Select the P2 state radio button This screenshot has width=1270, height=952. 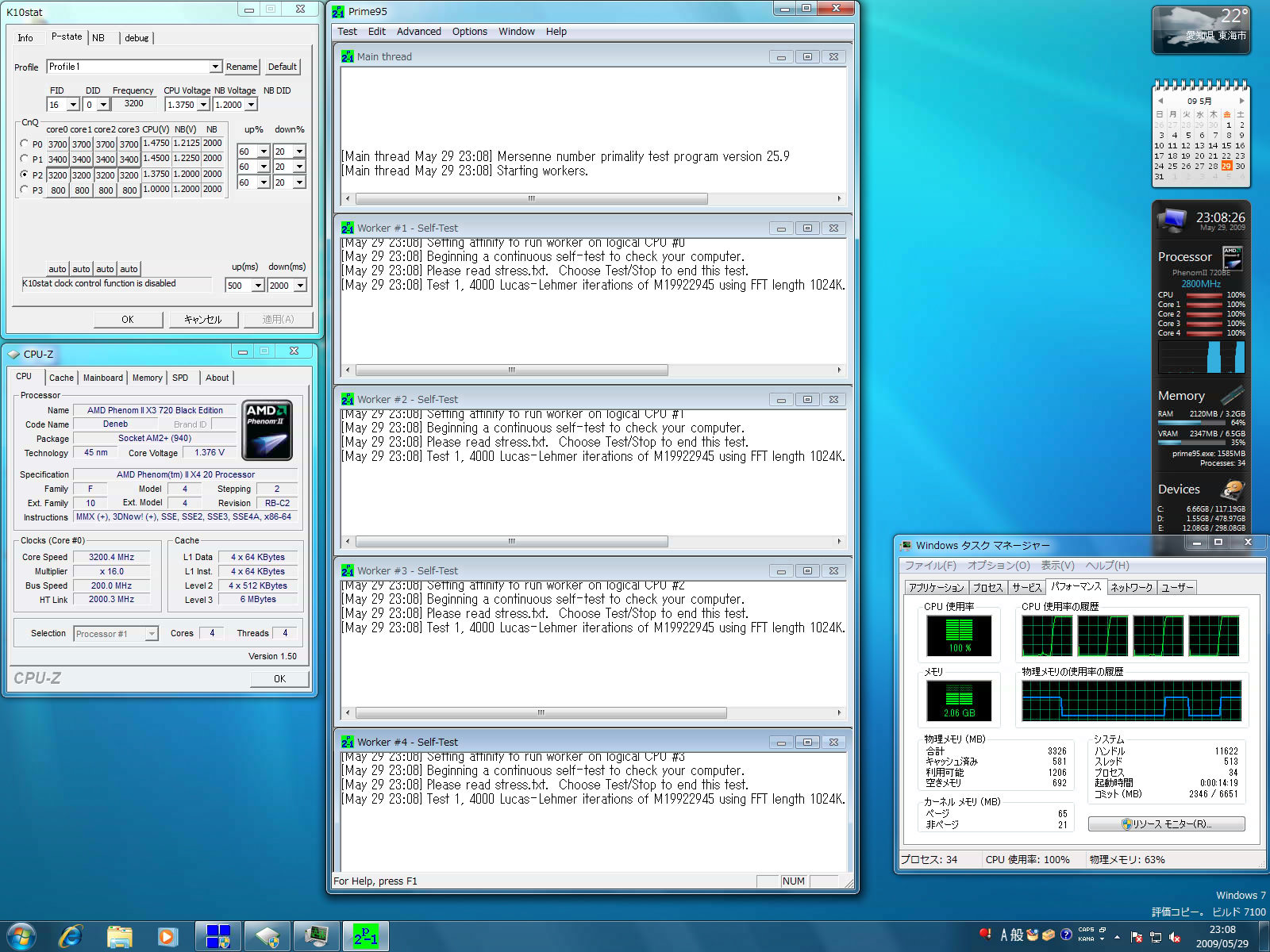pos(25,174)
